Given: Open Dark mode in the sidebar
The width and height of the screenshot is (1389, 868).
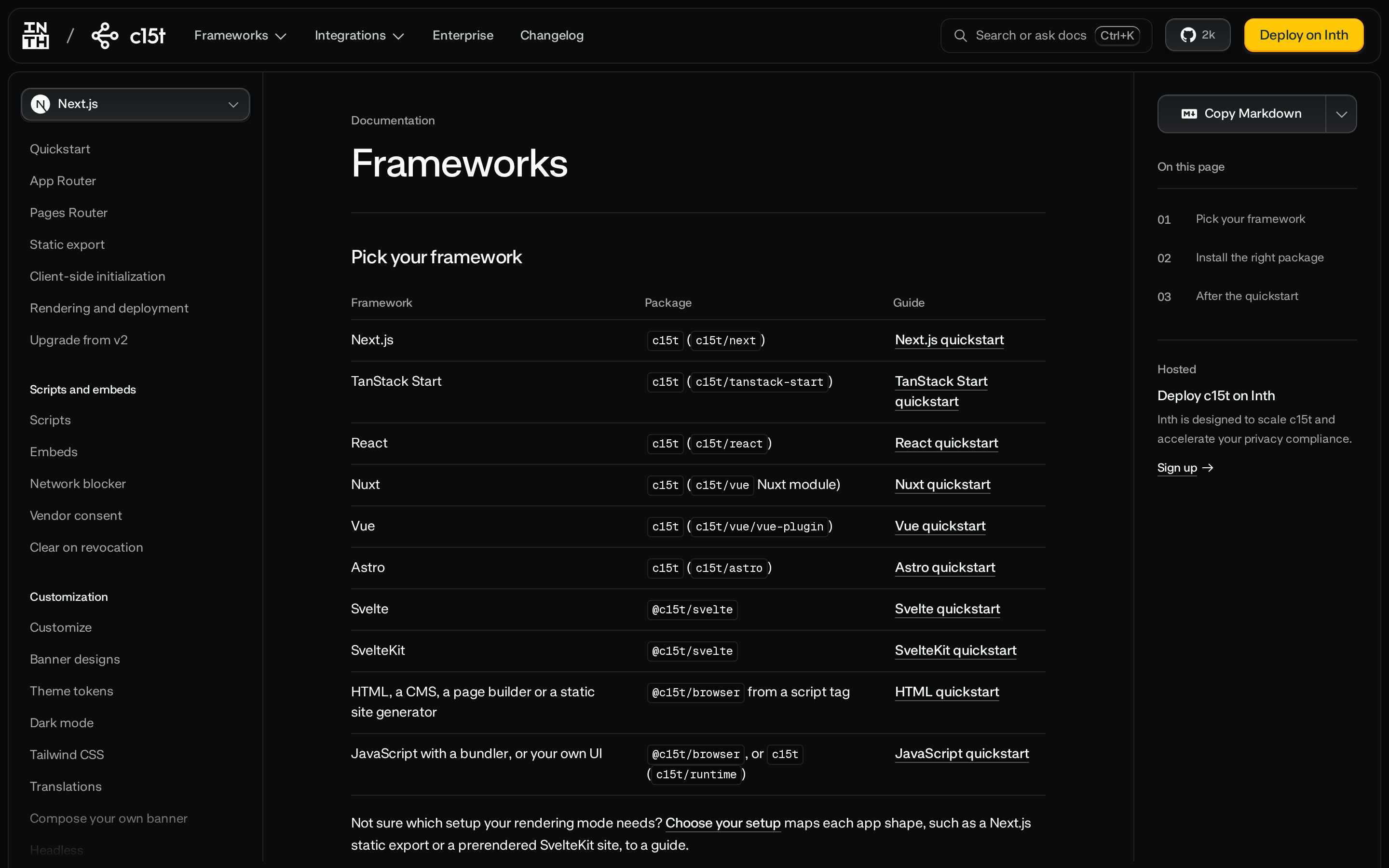Looking at the screenshot, I should click(x=61, y=723).
